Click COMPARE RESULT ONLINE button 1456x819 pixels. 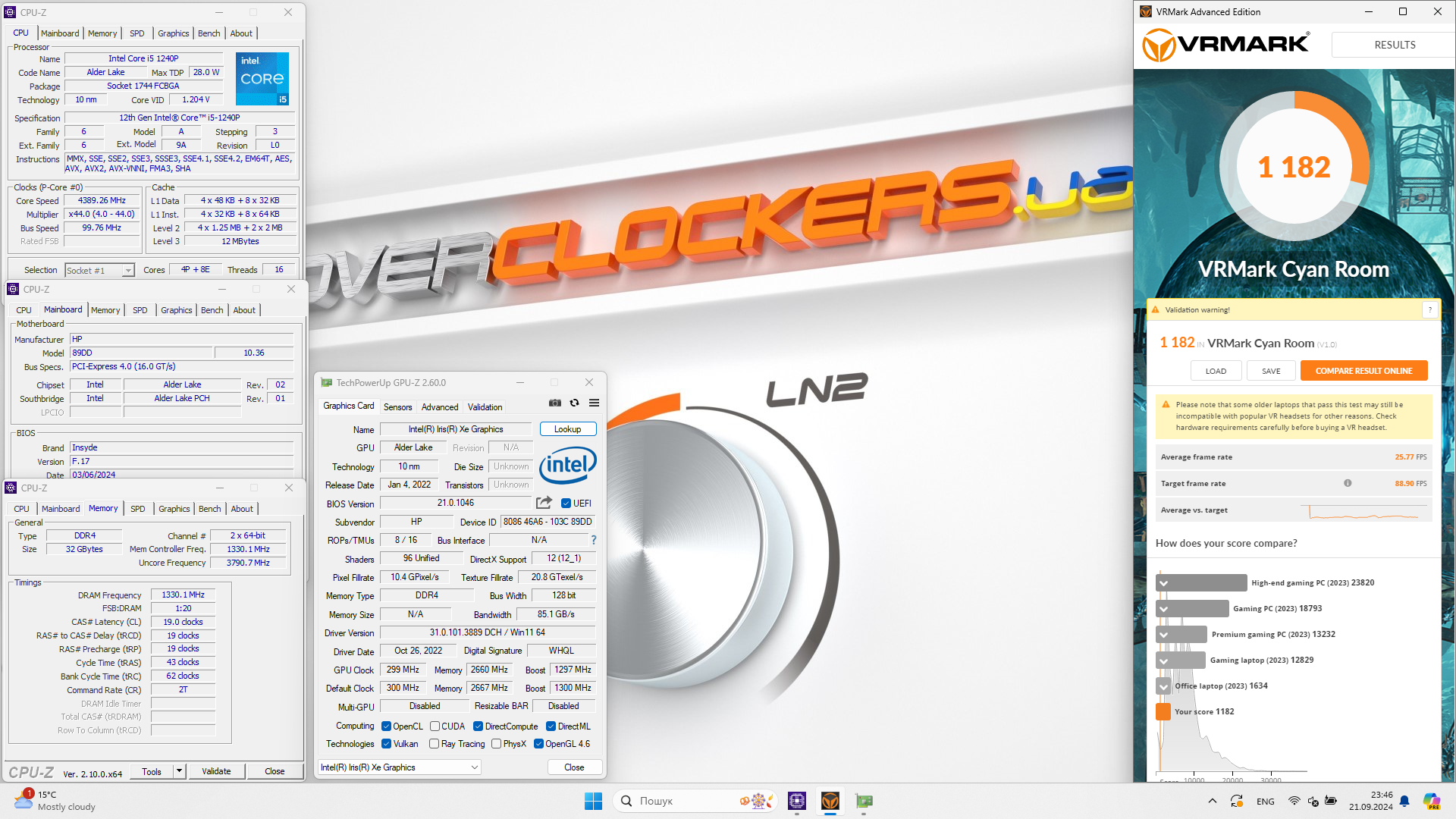click(x=1363, y=371)
